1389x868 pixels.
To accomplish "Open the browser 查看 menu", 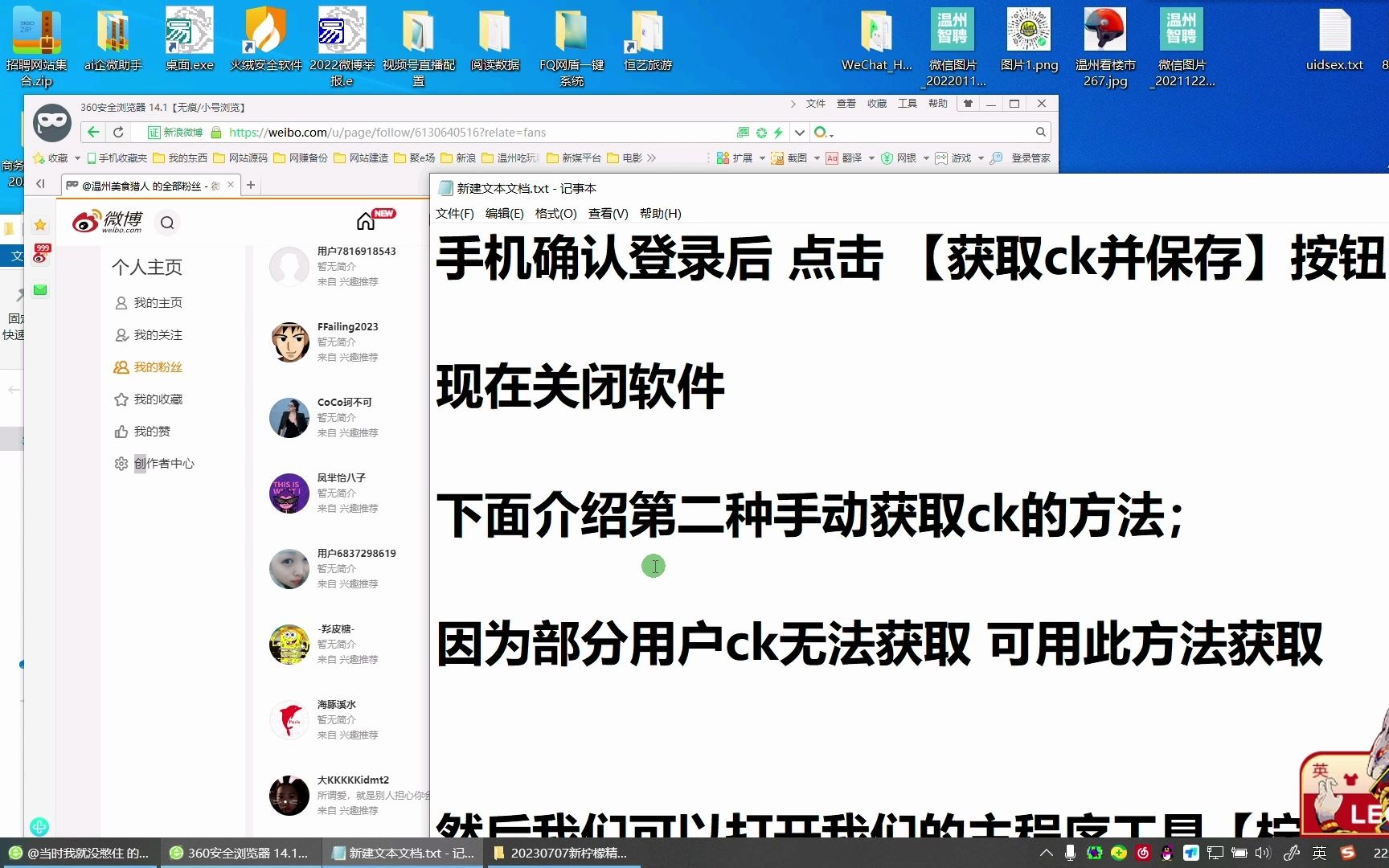I will 846,104.
